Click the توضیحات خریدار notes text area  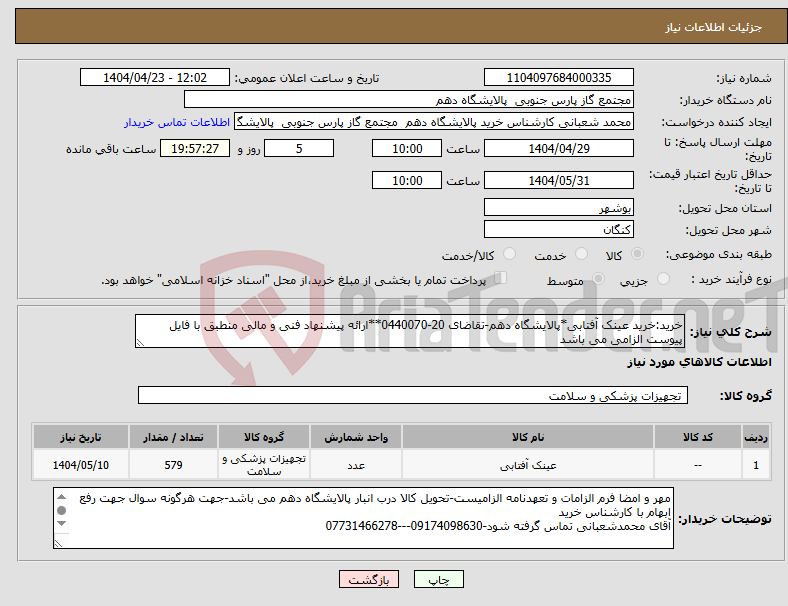[x=363, y=518]
